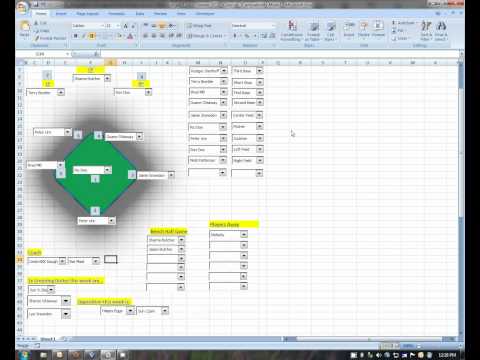Toggle Italic formatting
This screenshot has width=480, height=360.
pos(84,36)
